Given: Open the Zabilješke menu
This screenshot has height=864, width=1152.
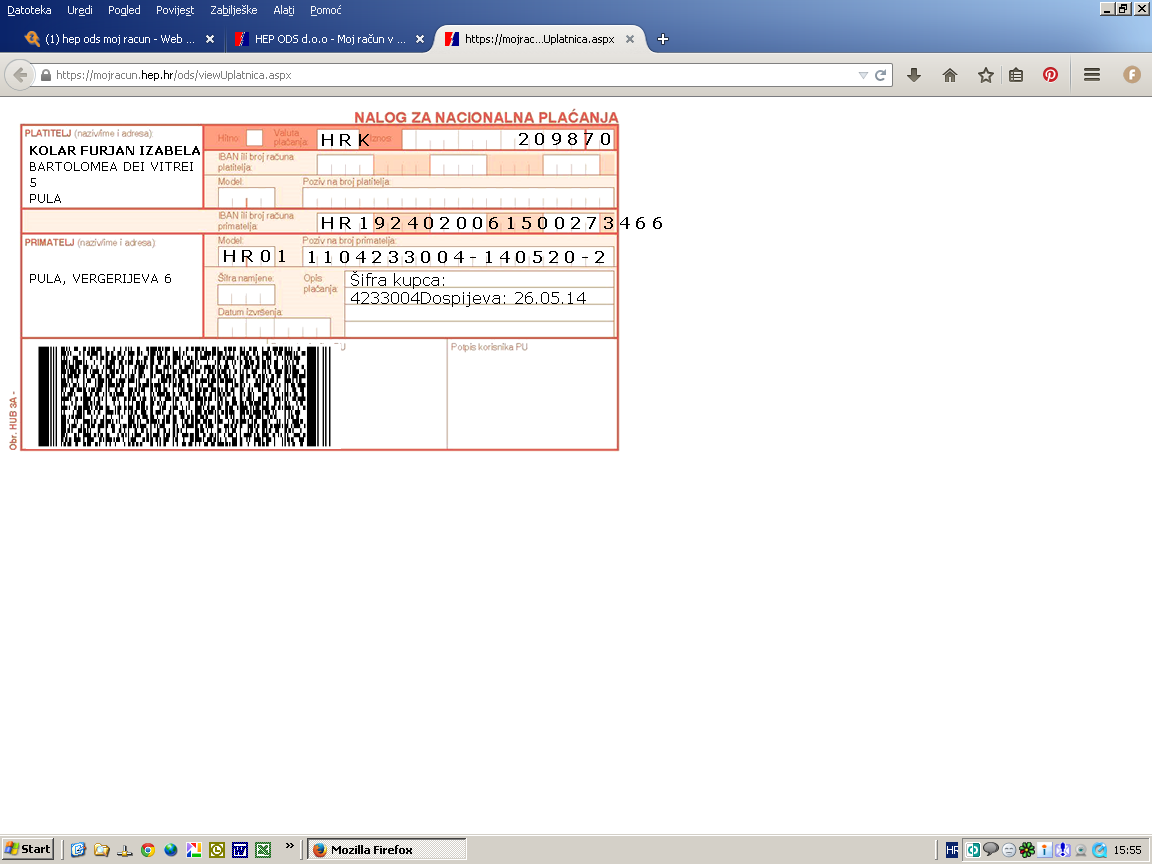Looking at the screenshot, I should [x=233, y=10].
